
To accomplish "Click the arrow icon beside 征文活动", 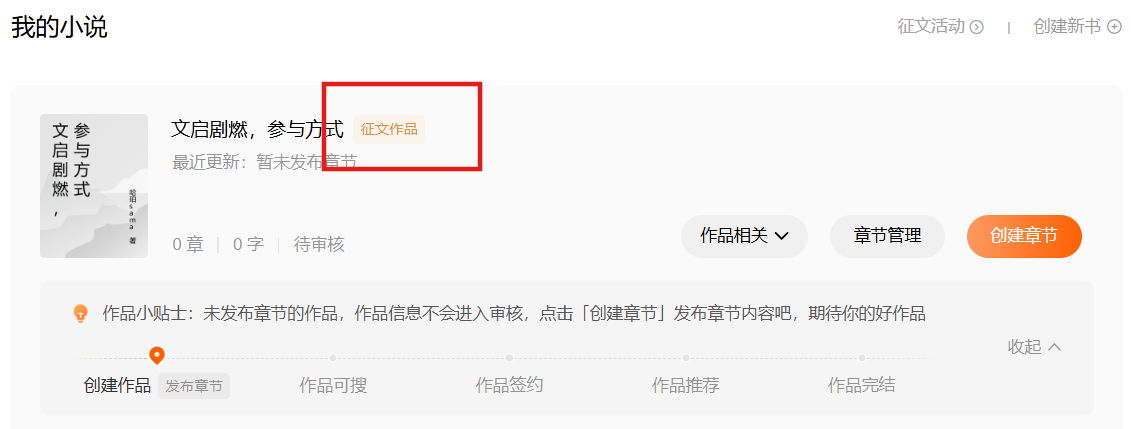I will click(x=977, y=27).
